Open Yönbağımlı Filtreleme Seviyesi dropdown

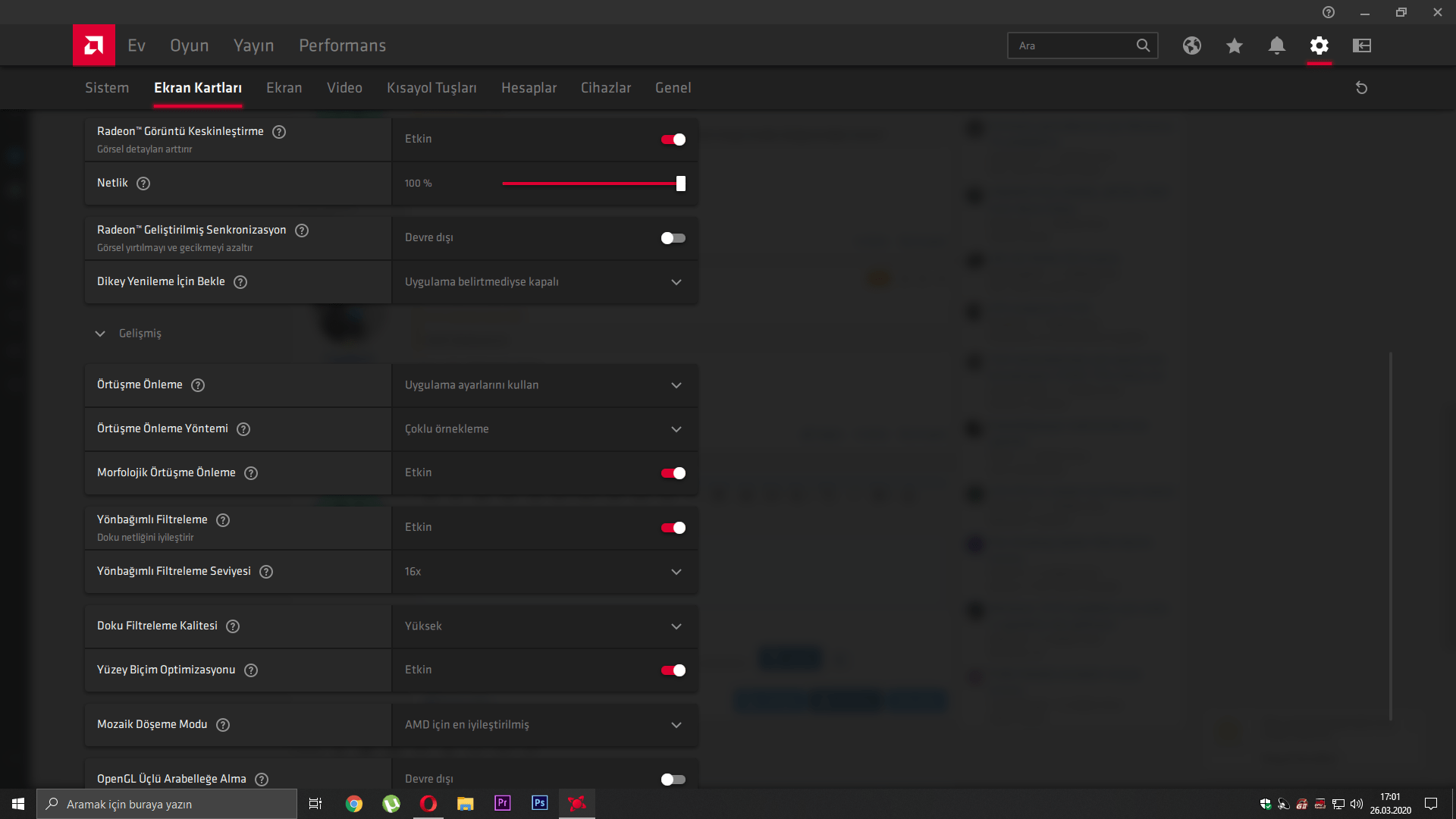point(544,572)
